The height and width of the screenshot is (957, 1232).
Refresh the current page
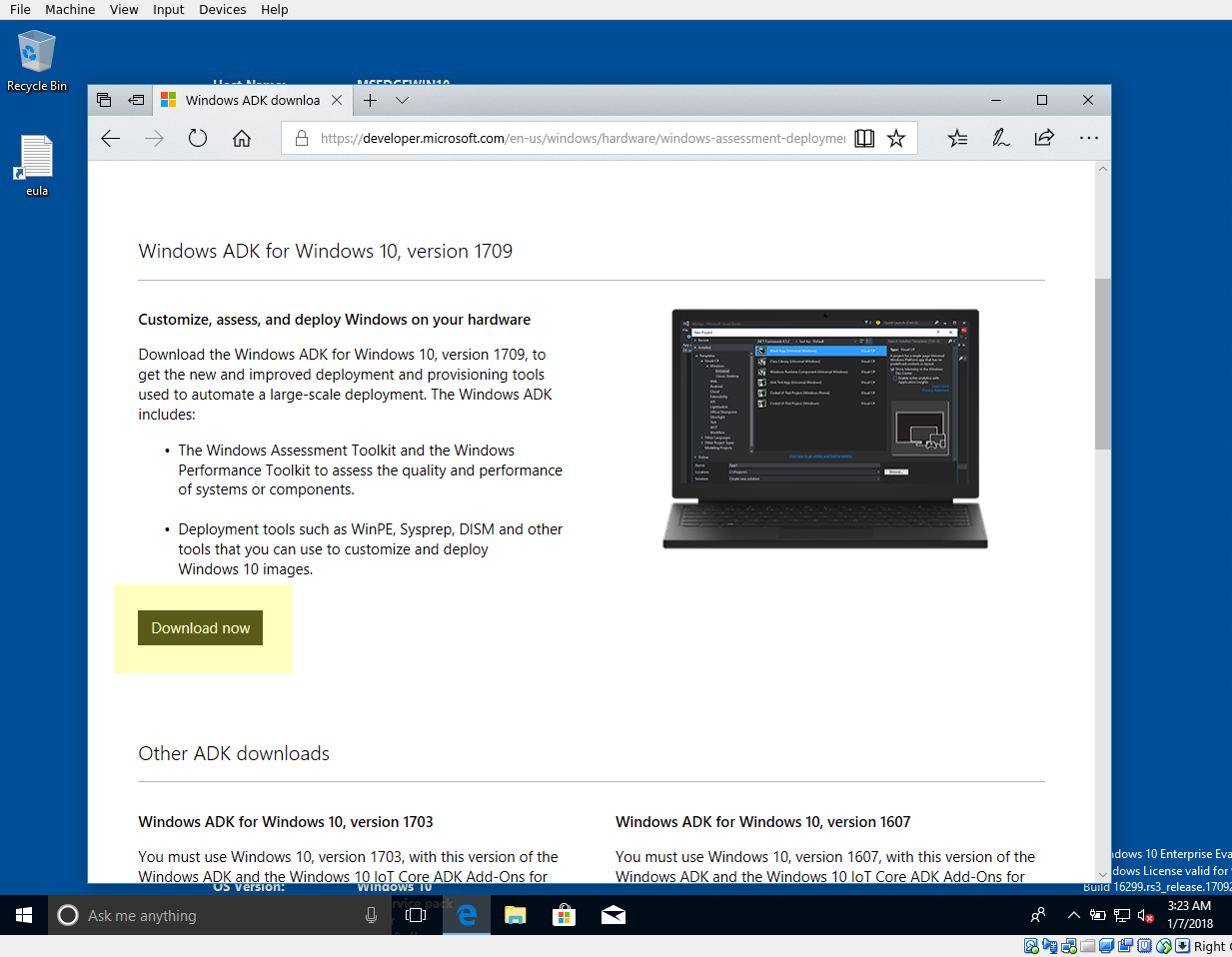click(198, 138)
